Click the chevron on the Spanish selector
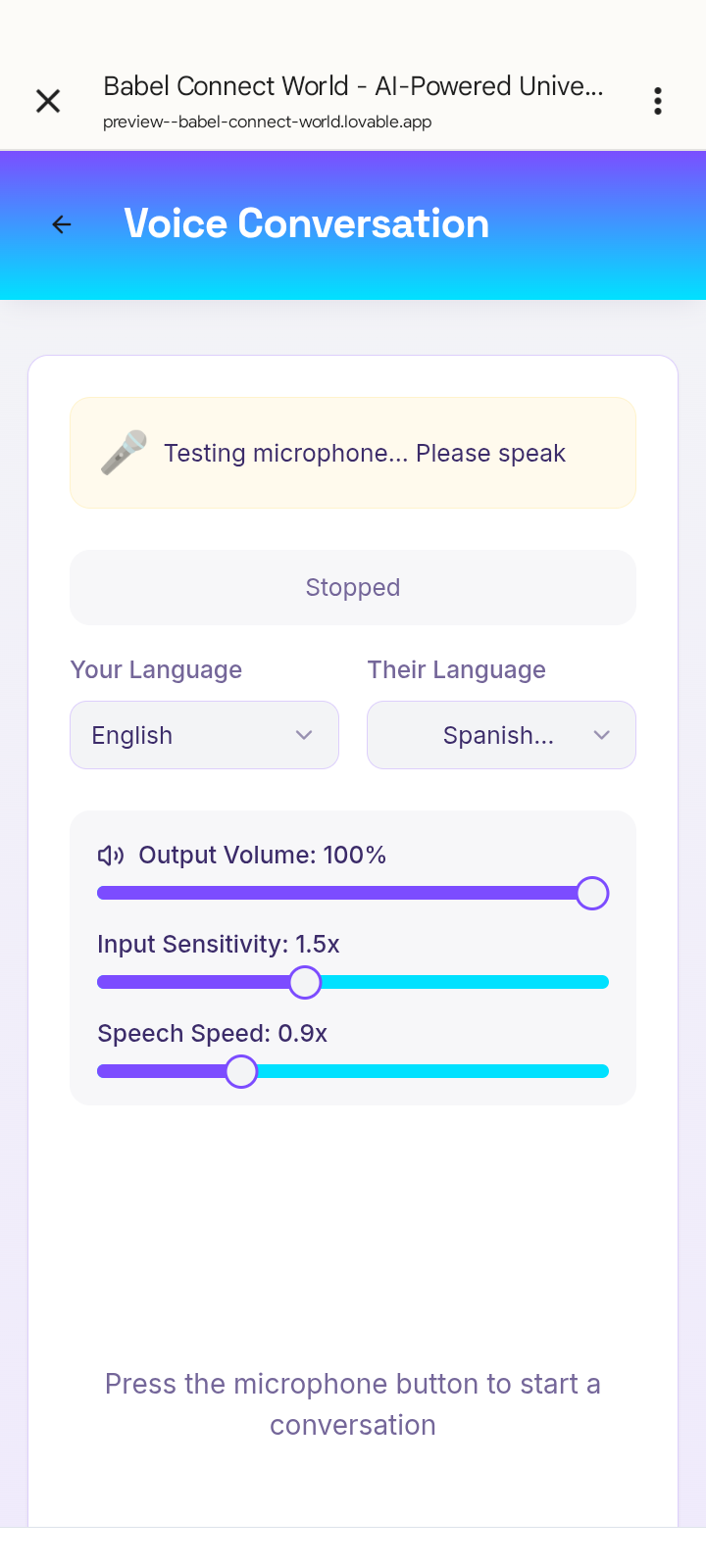The width and height of the screenshot is (706, 1568). tap(602, 734)
